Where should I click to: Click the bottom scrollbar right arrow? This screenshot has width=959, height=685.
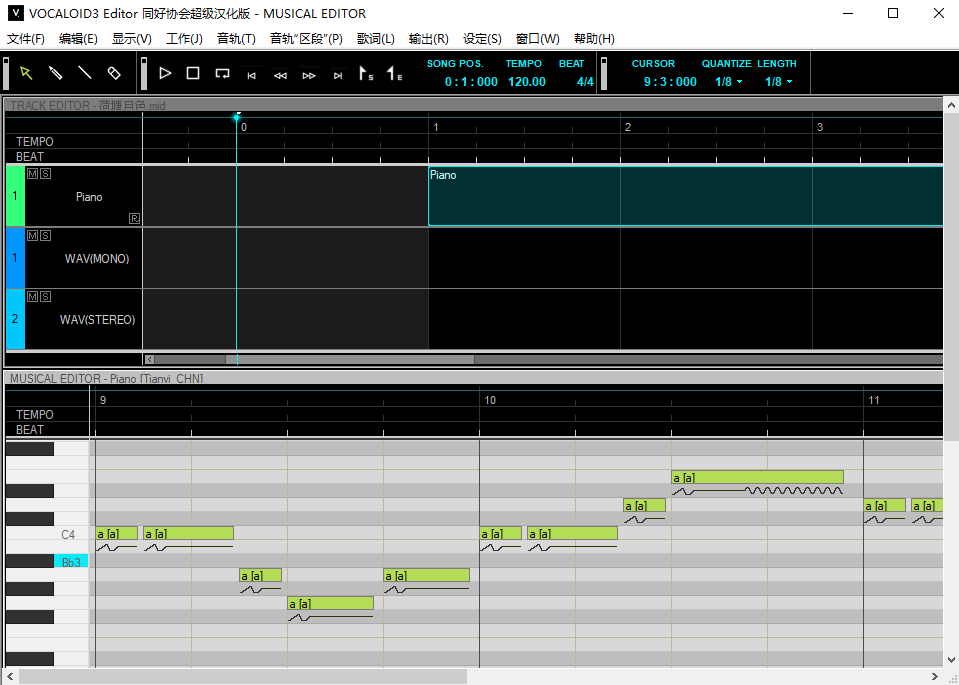(935, 676)
